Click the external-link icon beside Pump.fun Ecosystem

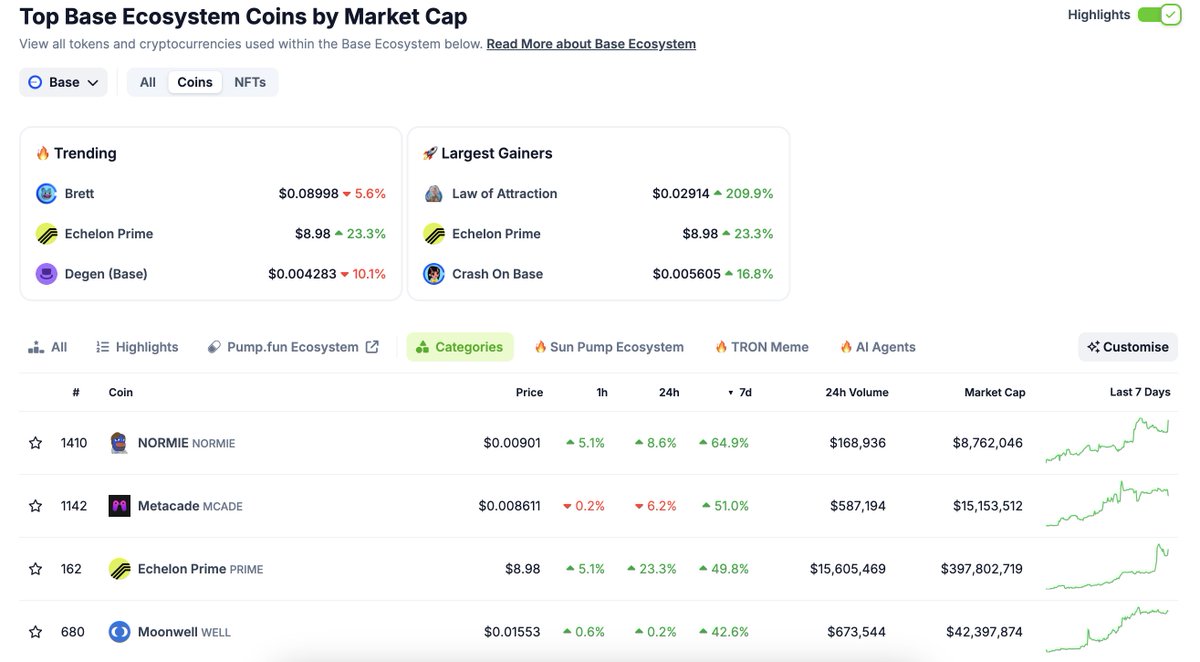[372, 347]
